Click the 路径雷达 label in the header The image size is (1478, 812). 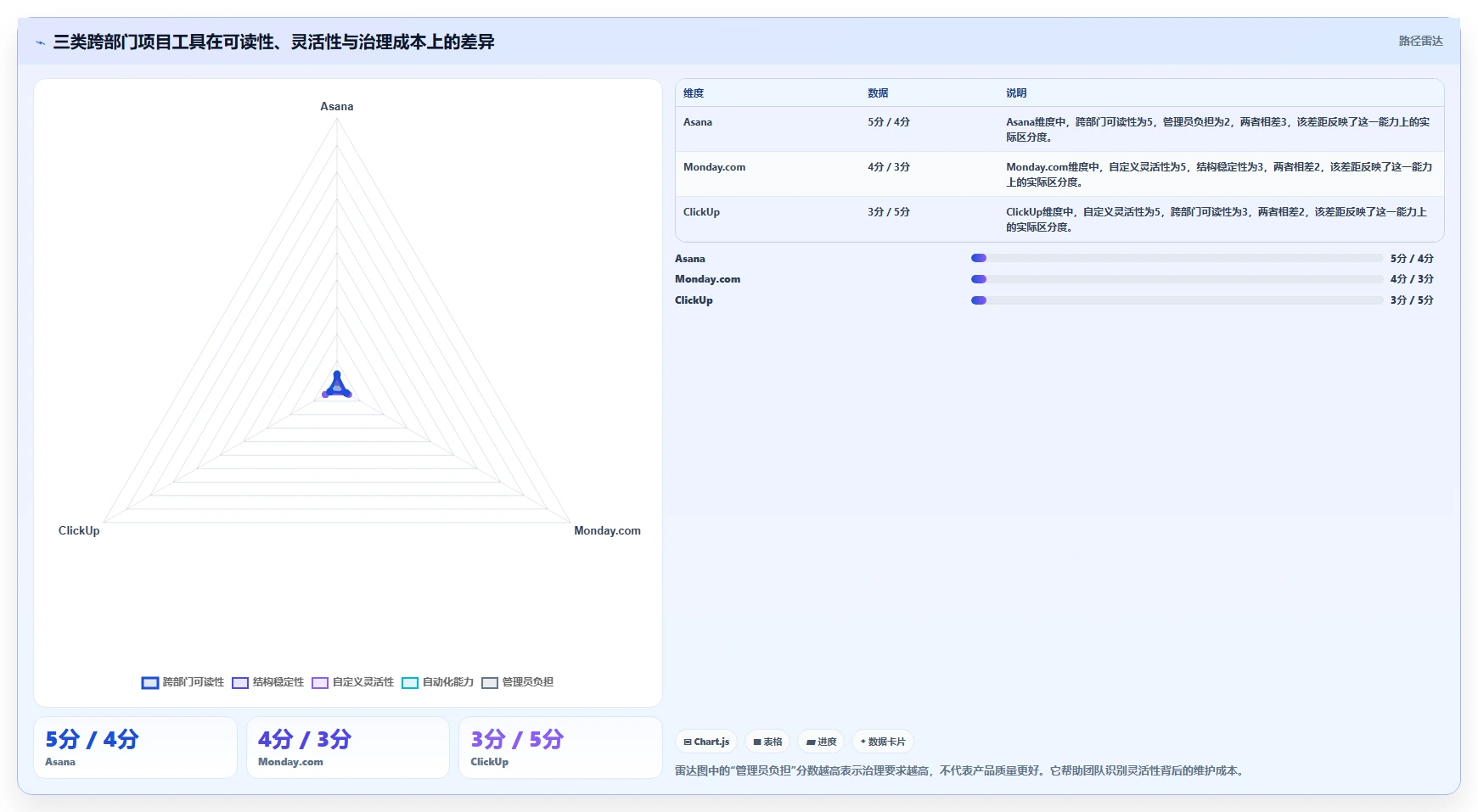pyautogui.click(x=1421, y=41)
